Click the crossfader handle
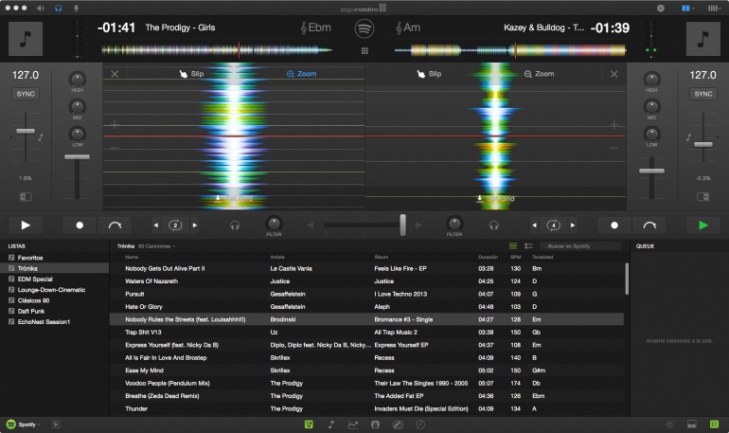This screenshot has width=729, height=433. (x=403, y=225)
